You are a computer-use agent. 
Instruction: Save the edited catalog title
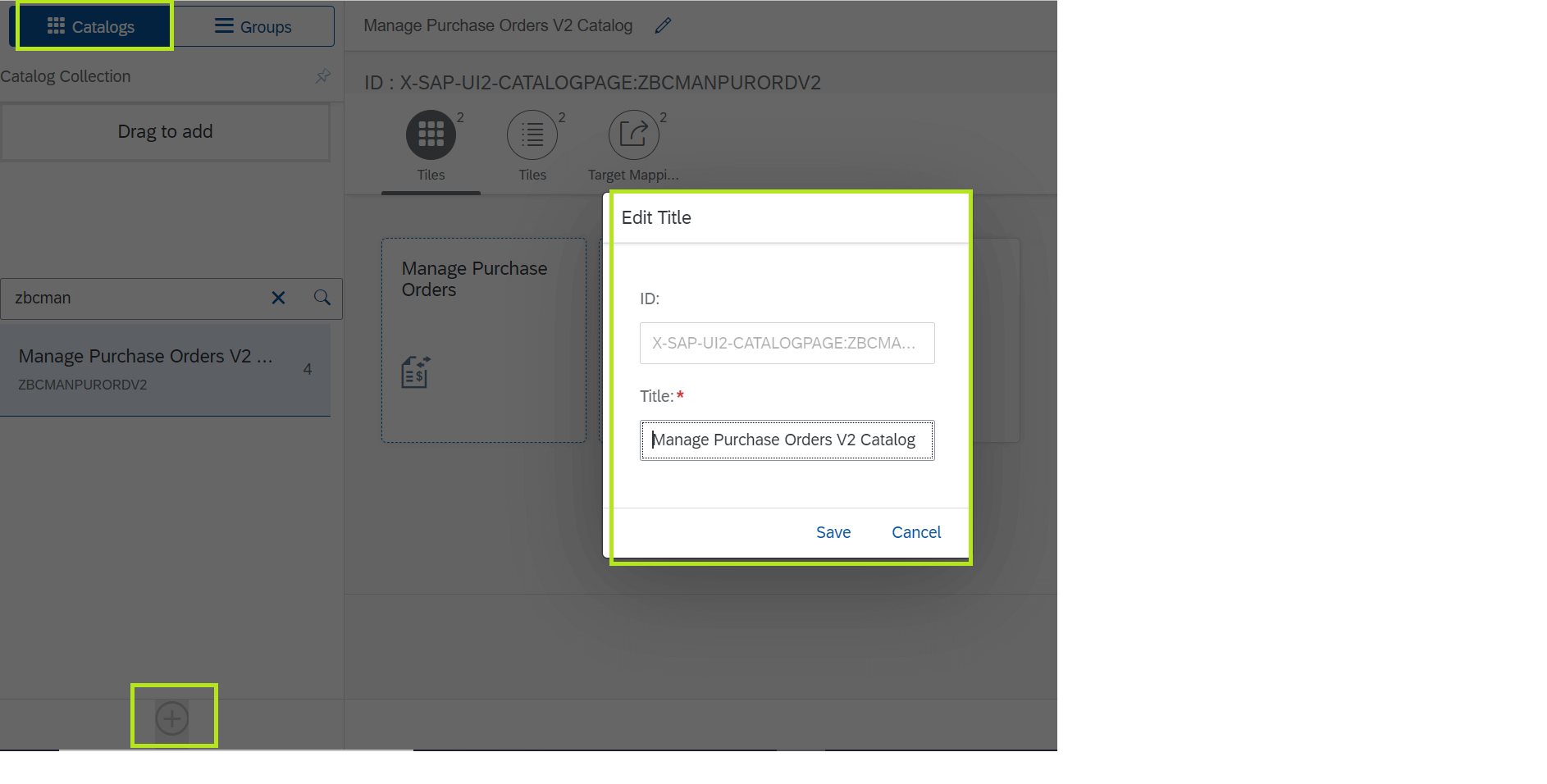833,531
